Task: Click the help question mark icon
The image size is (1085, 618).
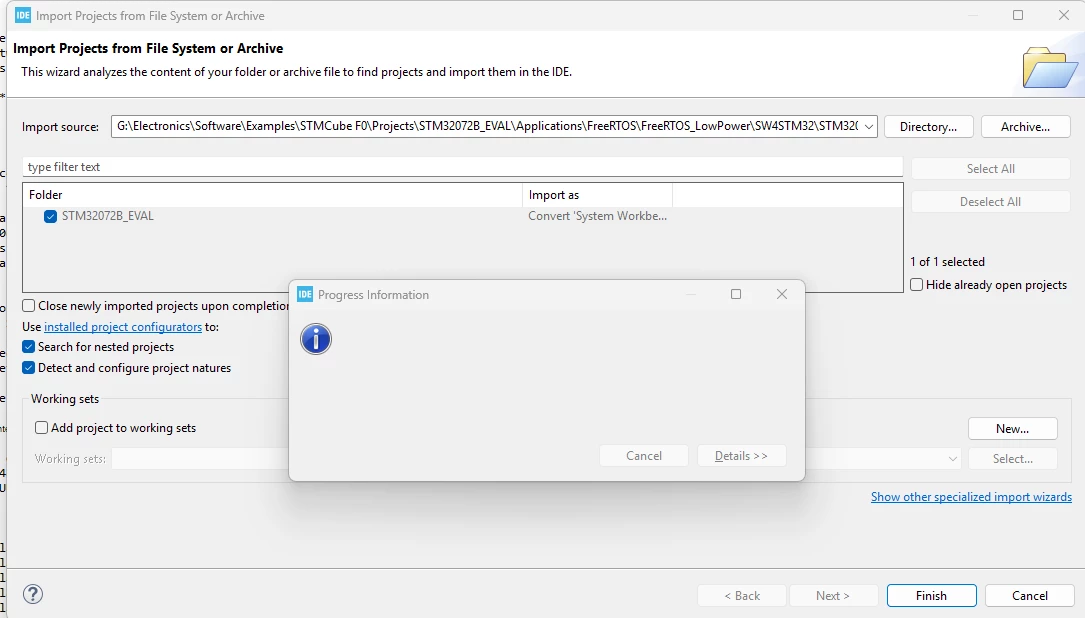Action: 33,594
